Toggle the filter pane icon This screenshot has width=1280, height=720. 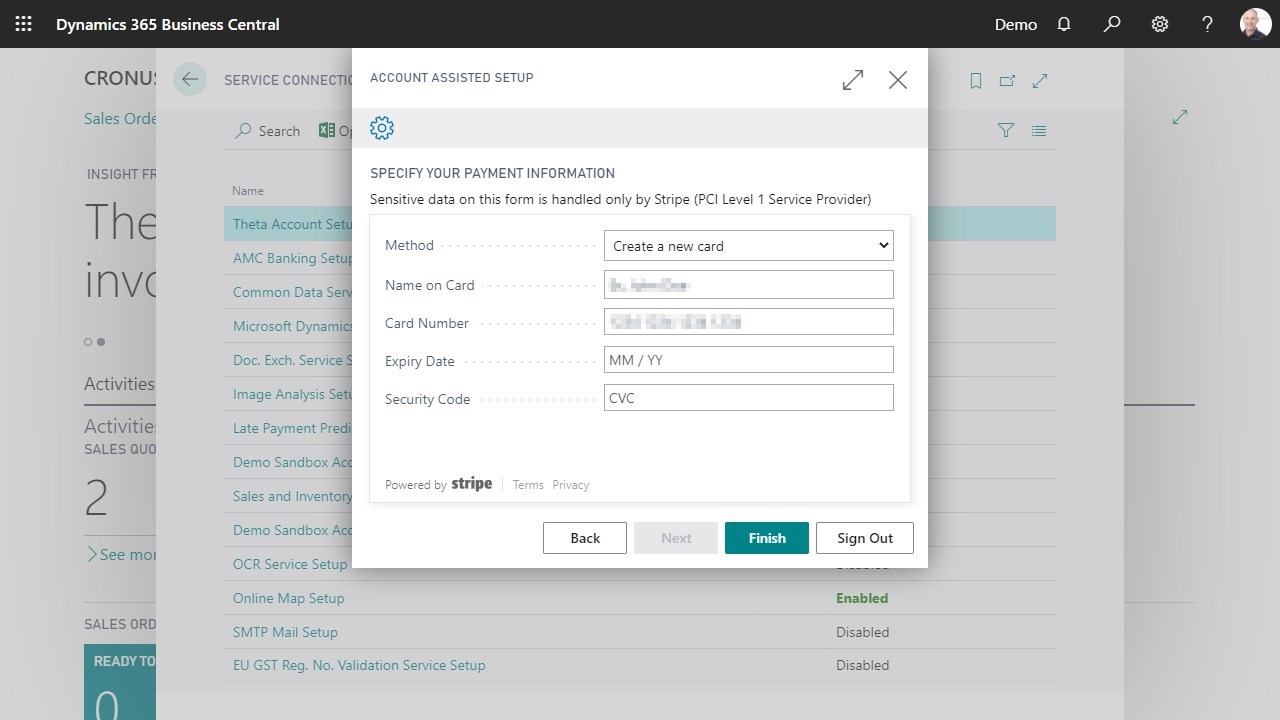[x=1006, y=130]
